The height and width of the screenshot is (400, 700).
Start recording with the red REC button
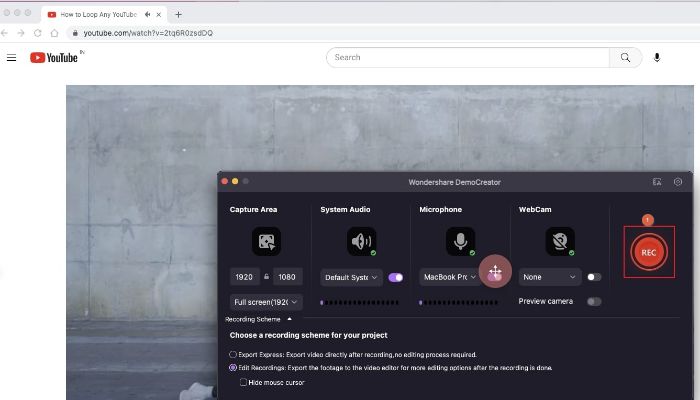tap(649, 252)
